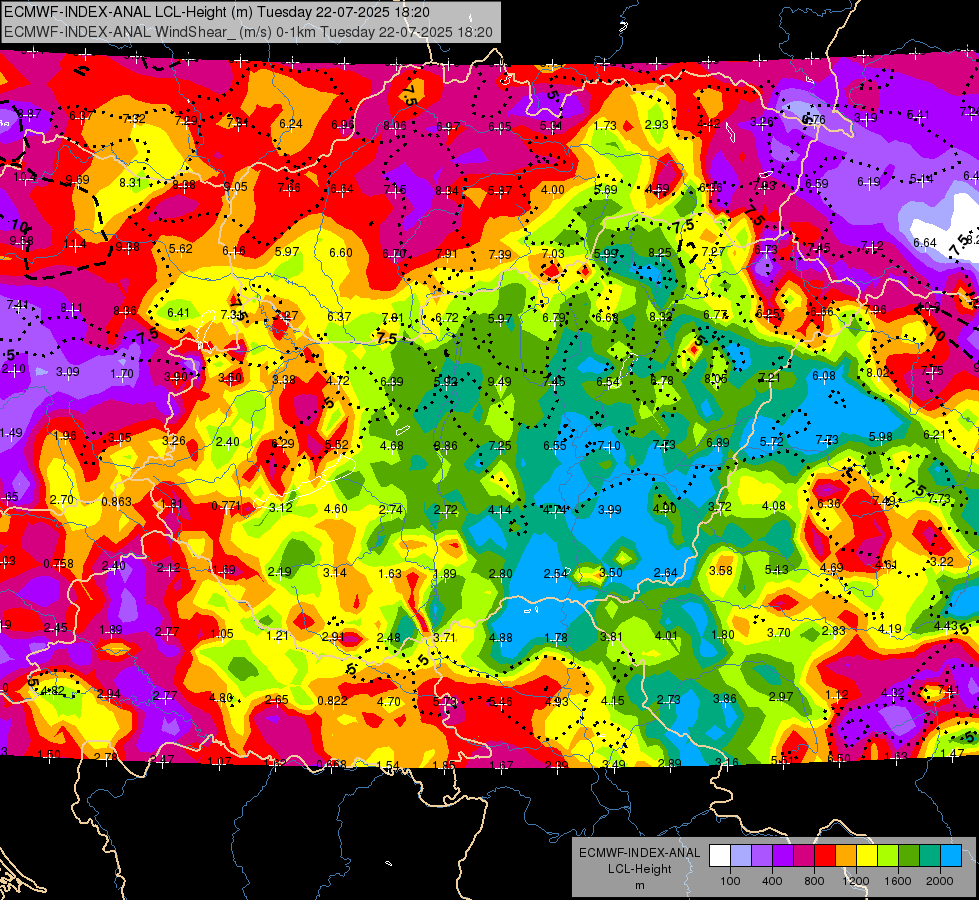Click the wind shear value "1.21"
Screen dimensions: 979x900
pyautogui.click(x=277, y=636)
